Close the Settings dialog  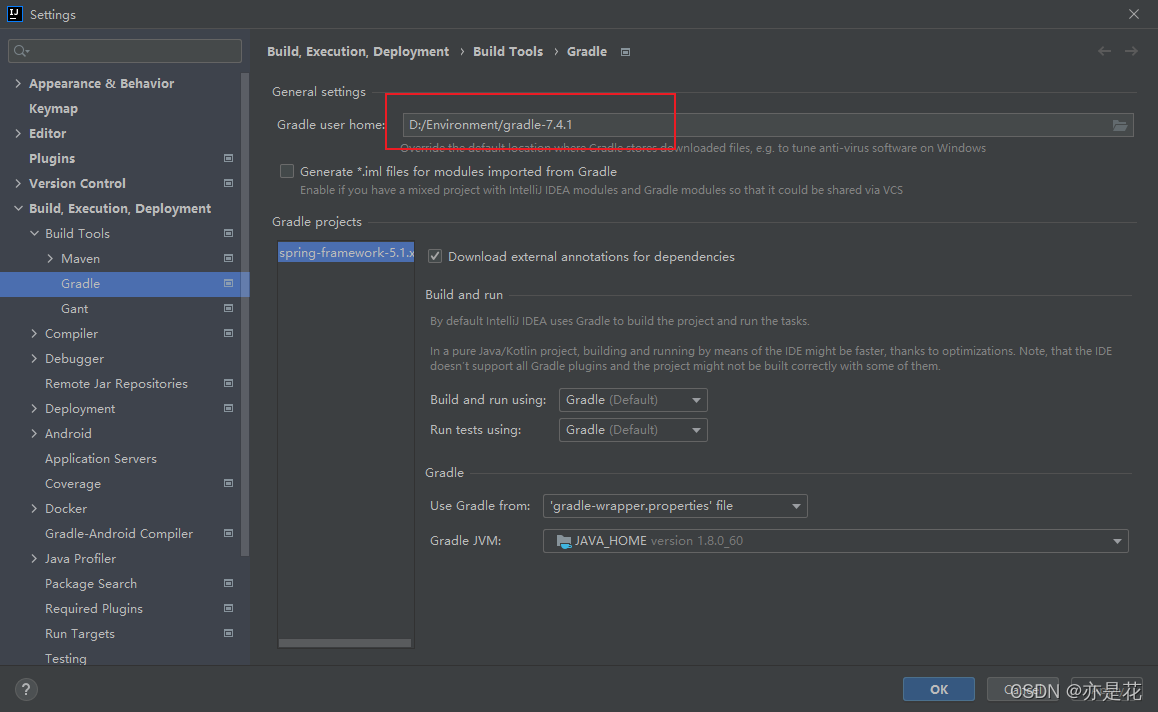(x=1134, y=14)
